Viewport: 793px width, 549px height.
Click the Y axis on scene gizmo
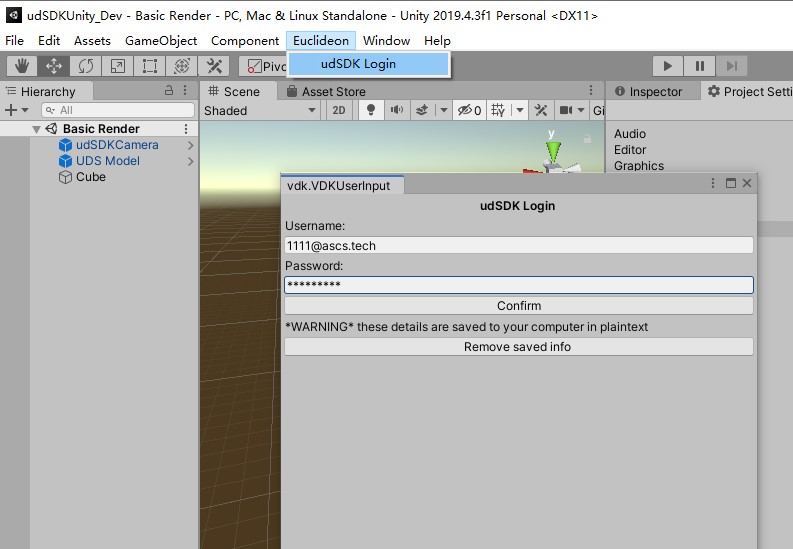(x=553, y=150)
